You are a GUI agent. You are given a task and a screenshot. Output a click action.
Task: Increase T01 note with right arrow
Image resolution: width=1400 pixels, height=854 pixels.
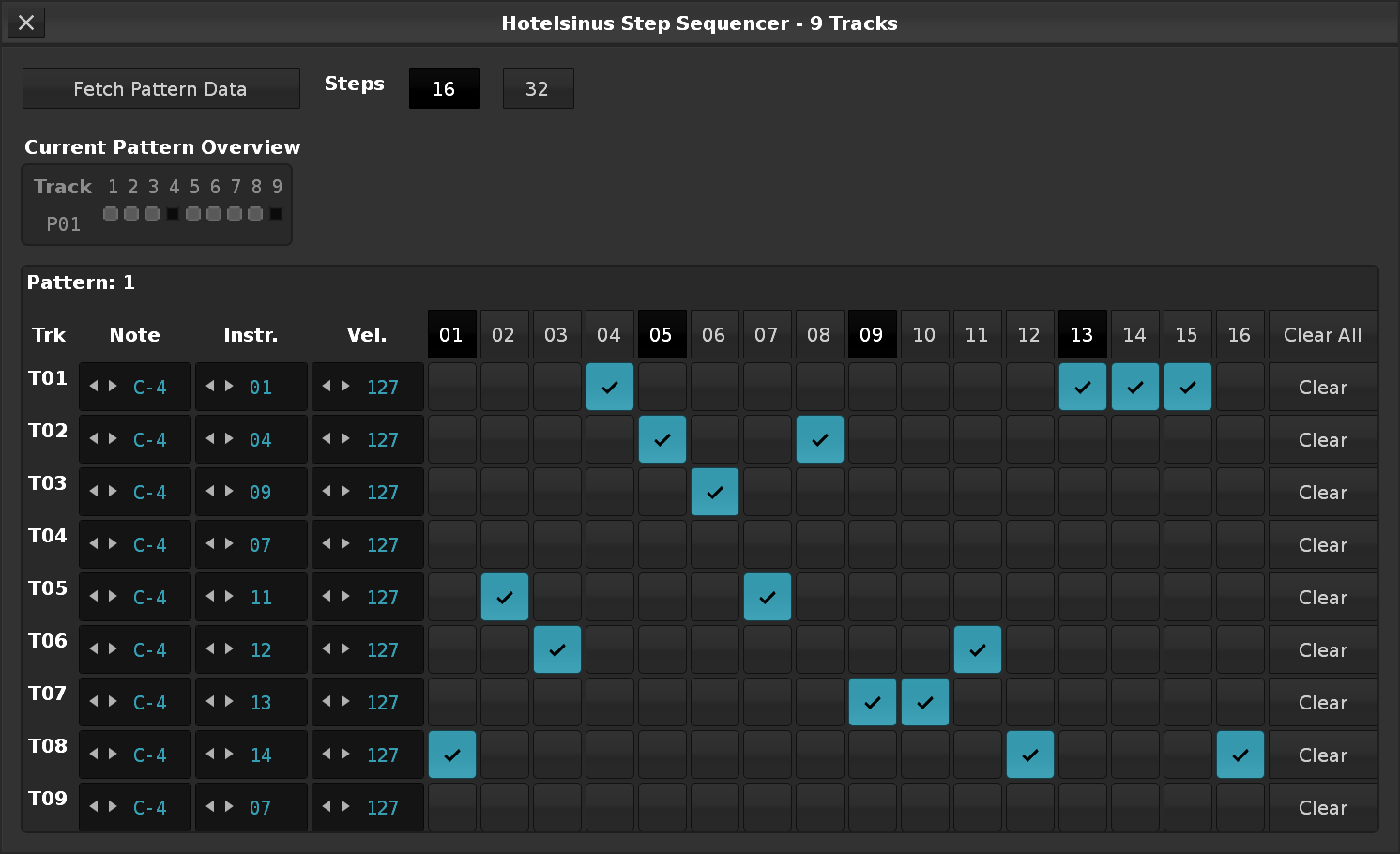pos(113,386)
